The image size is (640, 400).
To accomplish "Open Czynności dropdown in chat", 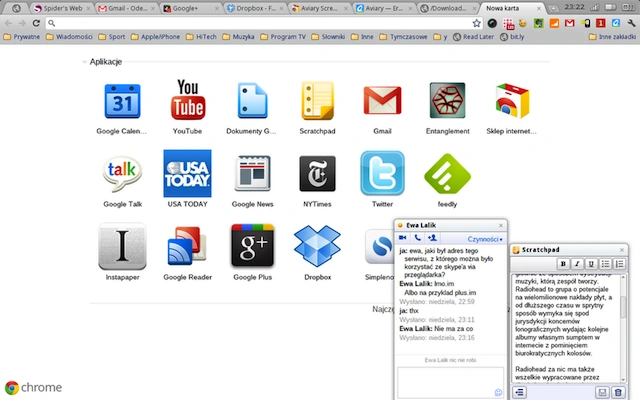I will (x=485, y=239).
